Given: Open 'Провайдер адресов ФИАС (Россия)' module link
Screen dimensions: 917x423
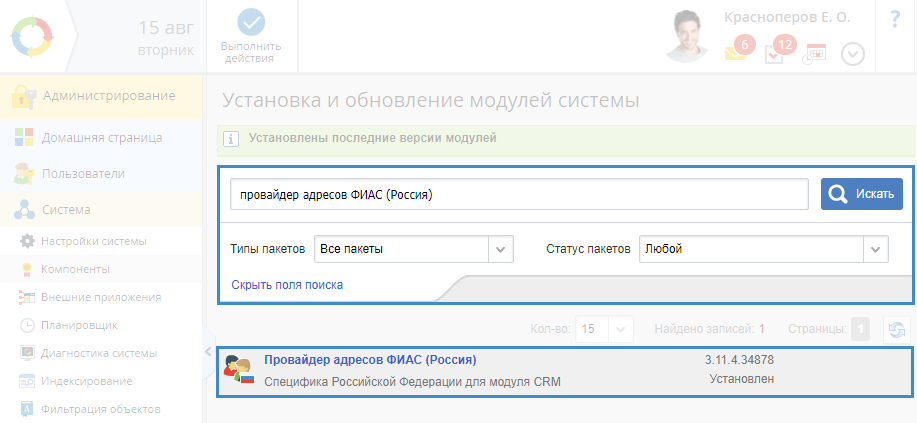Looking at the screenshot, I should [x=370, y=360].
